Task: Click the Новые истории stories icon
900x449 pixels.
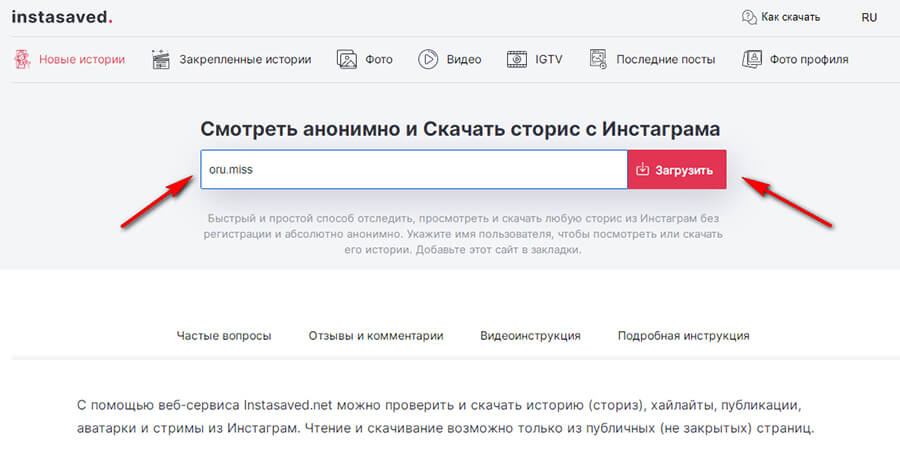Action: [x=22, y=59]
